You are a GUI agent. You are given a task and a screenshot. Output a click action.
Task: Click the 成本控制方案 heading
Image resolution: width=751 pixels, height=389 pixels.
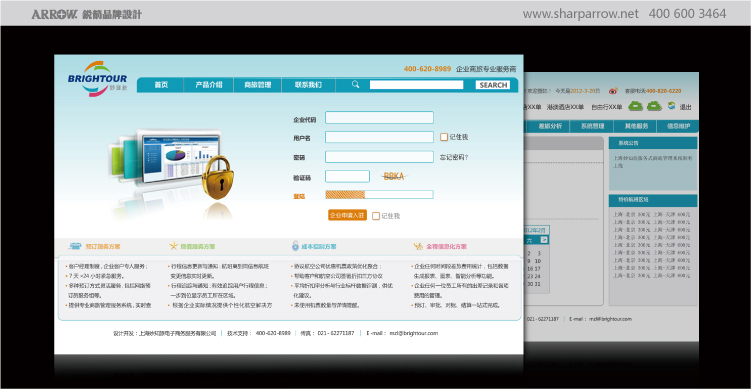point(319,247)
